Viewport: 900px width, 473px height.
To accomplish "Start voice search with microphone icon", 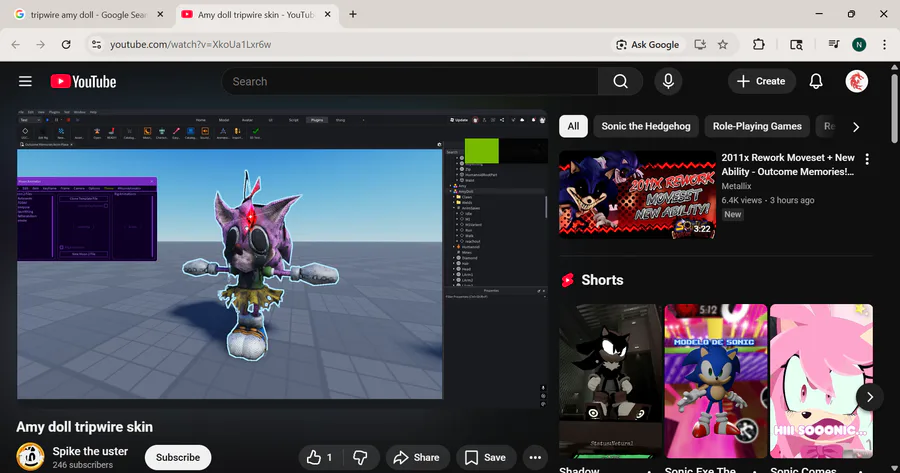I will coord(668,82).
